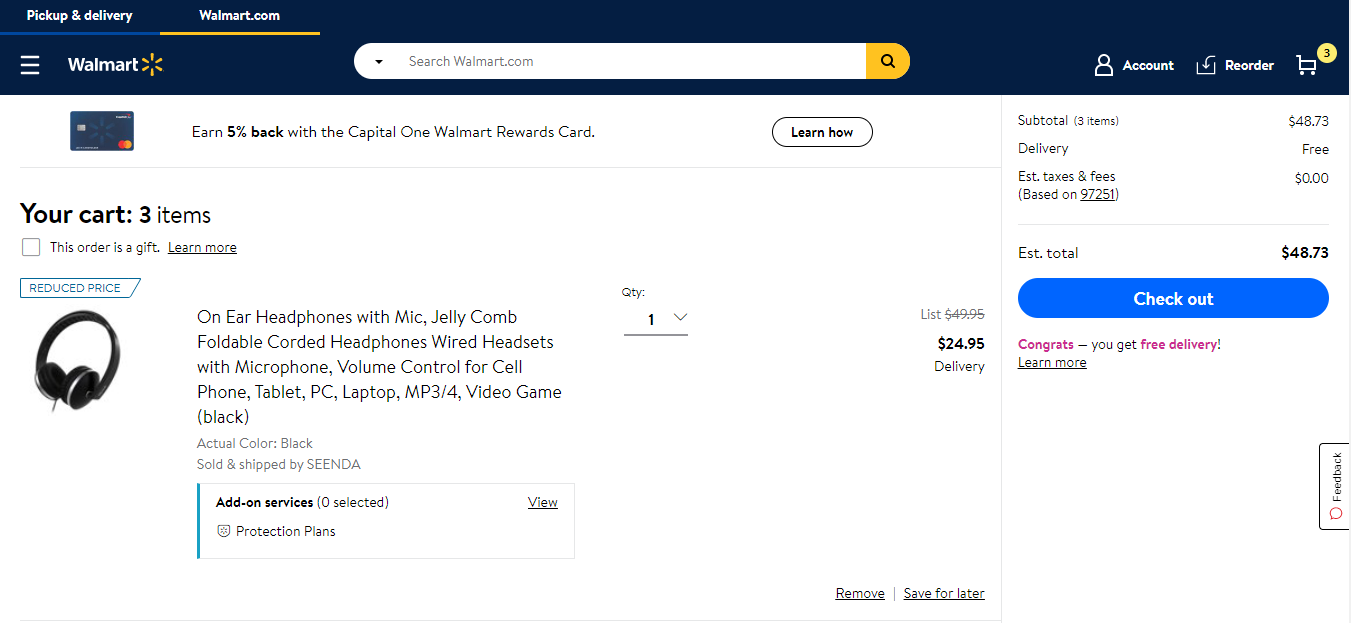Image resolution: width=1351 pixels, height=623 pixels.
Task: Save the headphones for later
Action: pos(944,593)
